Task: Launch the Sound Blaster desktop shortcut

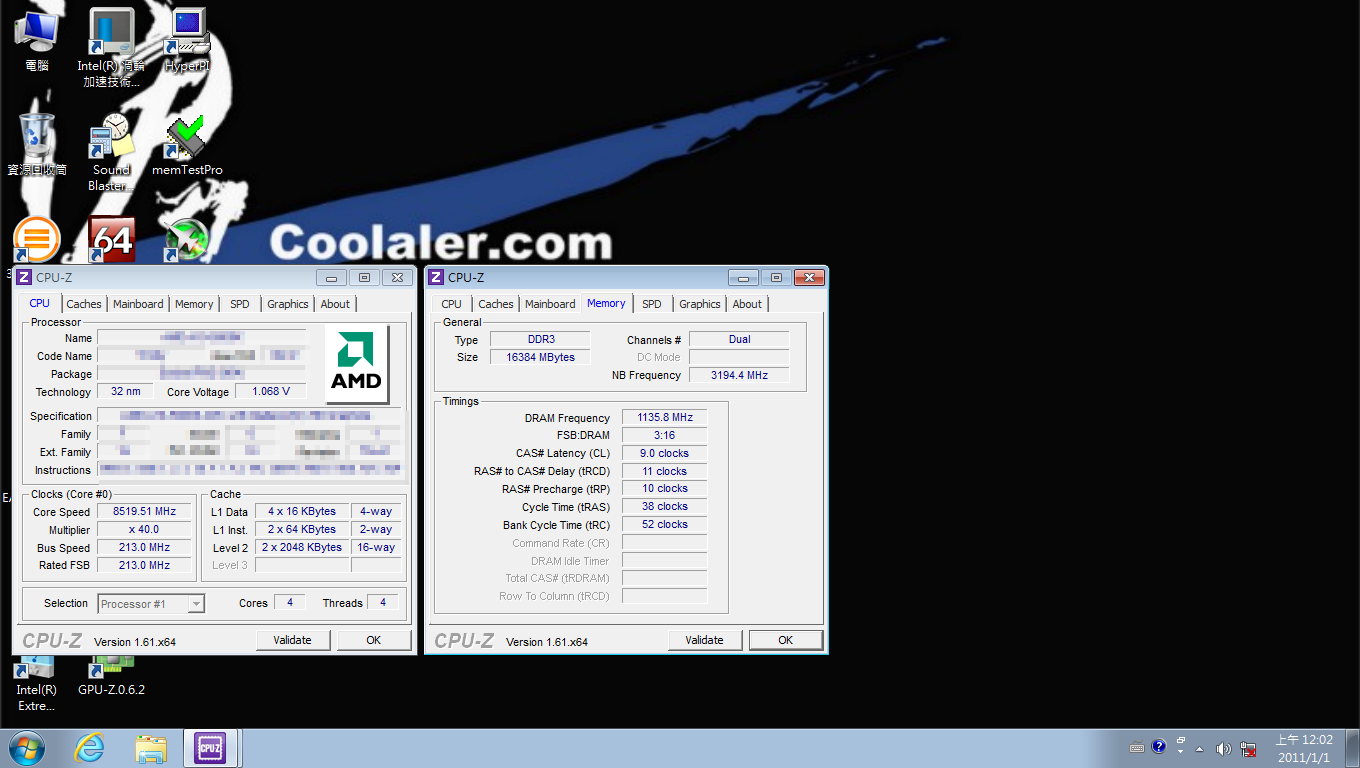Action: point(111,152)
